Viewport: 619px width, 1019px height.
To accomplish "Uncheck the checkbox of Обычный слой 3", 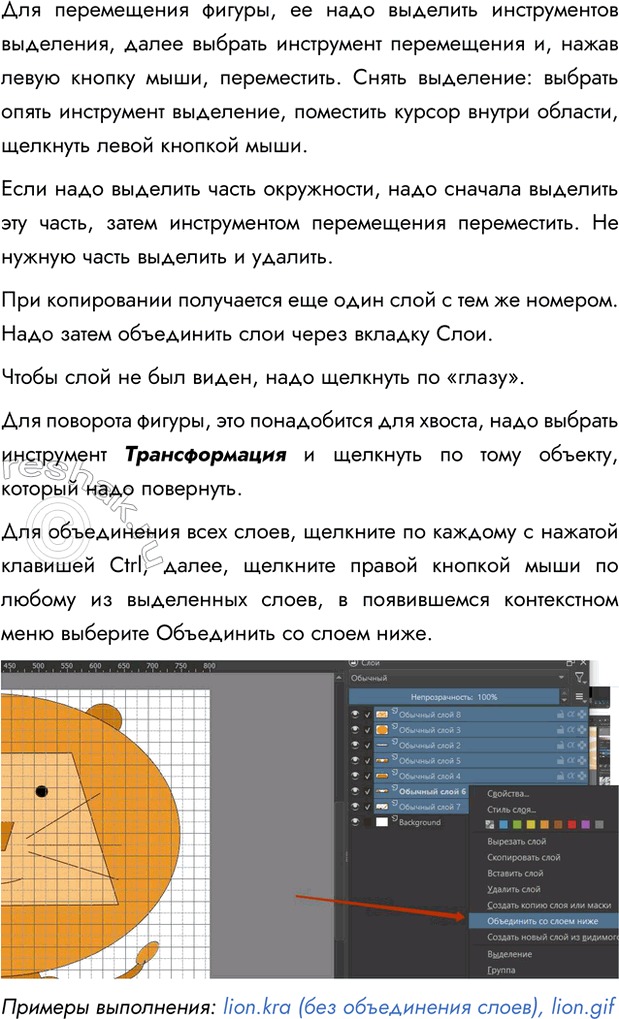I will [367, 730].
